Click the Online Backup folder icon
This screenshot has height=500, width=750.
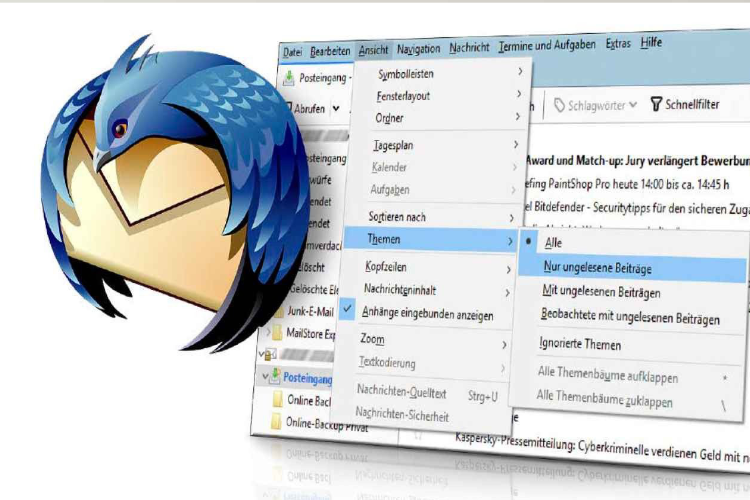click(277, 400)
